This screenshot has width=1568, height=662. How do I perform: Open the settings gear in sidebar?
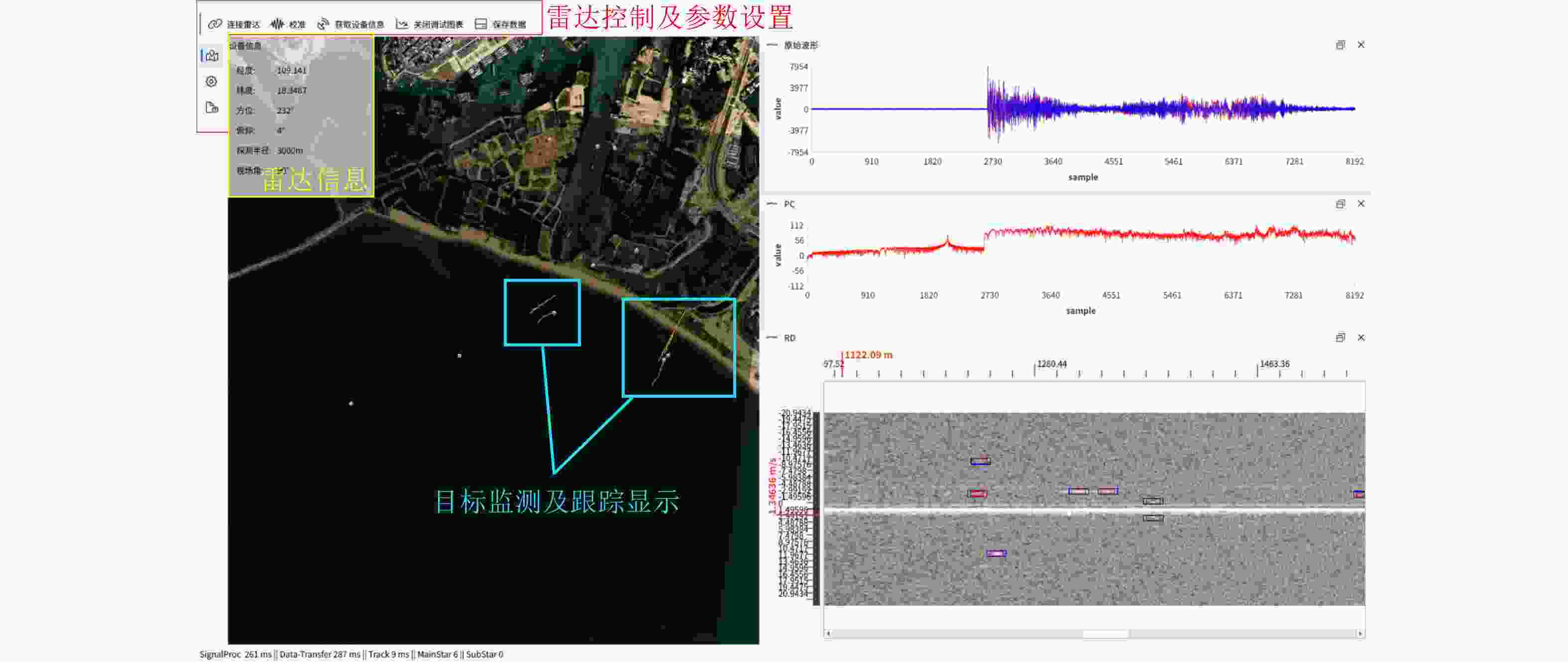(x=212, y=82)
